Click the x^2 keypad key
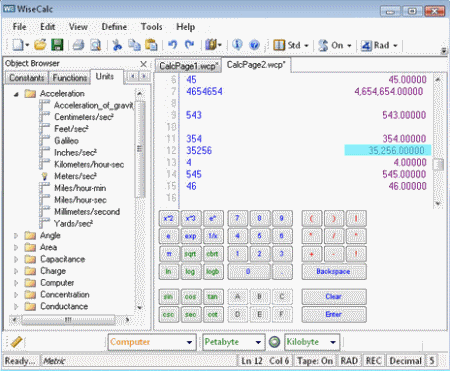 169,218
